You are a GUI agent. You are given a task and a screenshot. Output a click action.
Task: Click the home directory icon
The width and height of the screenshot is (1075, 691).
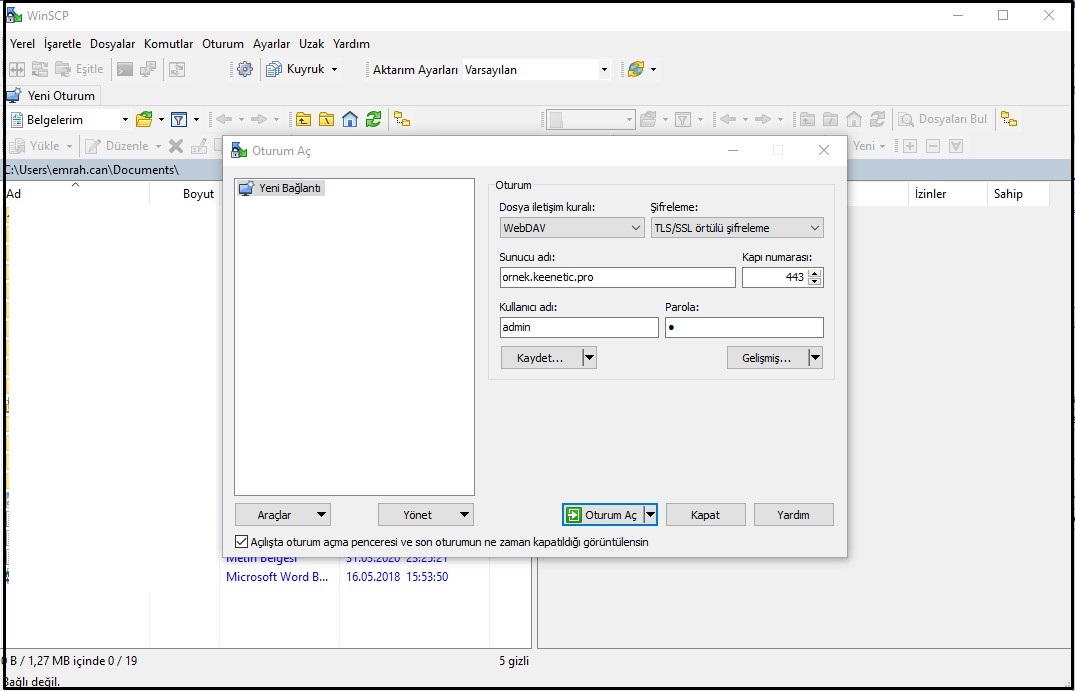(350, 119)
